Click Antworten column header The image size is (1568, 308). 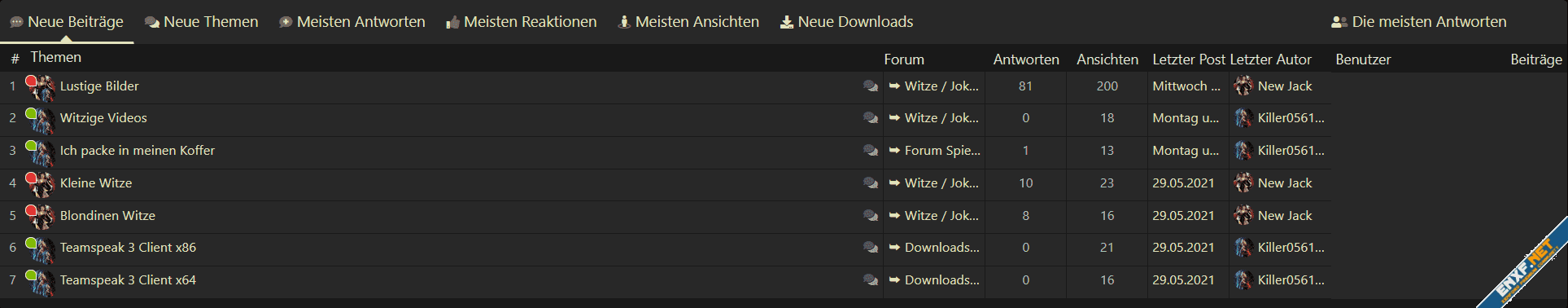click(x=1026, y=59)
